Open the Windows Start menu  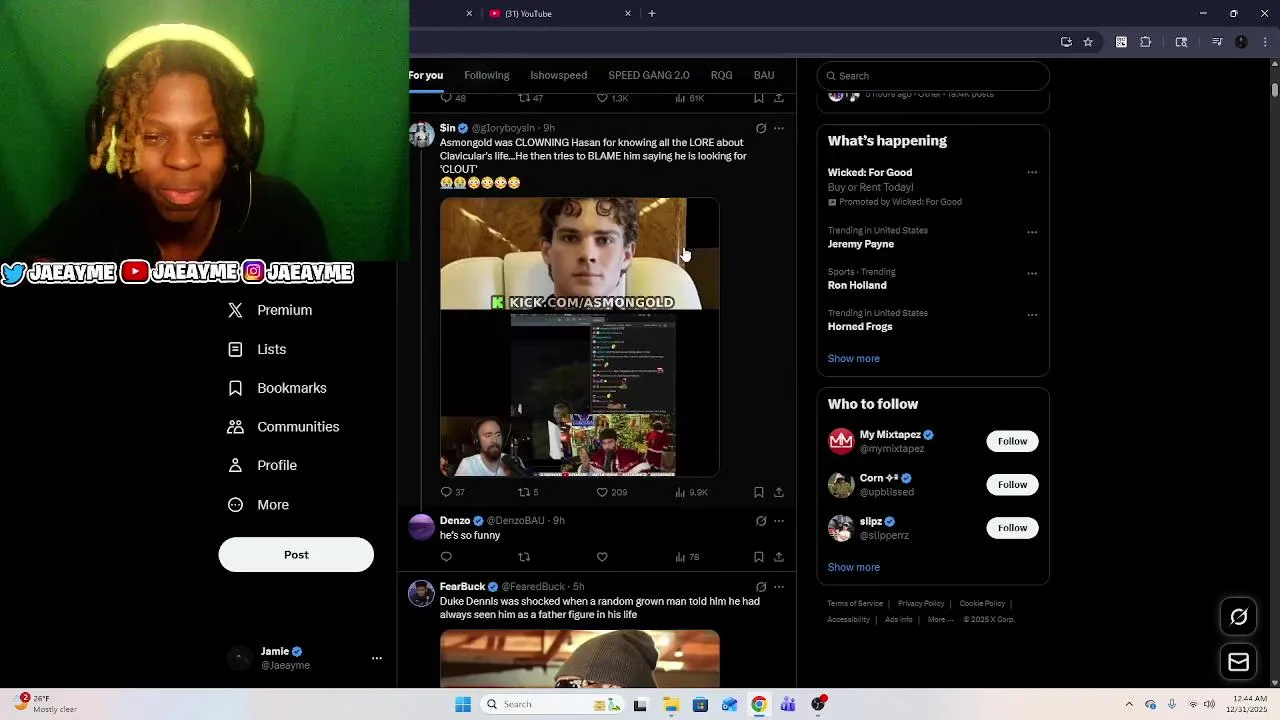point(463,704)
